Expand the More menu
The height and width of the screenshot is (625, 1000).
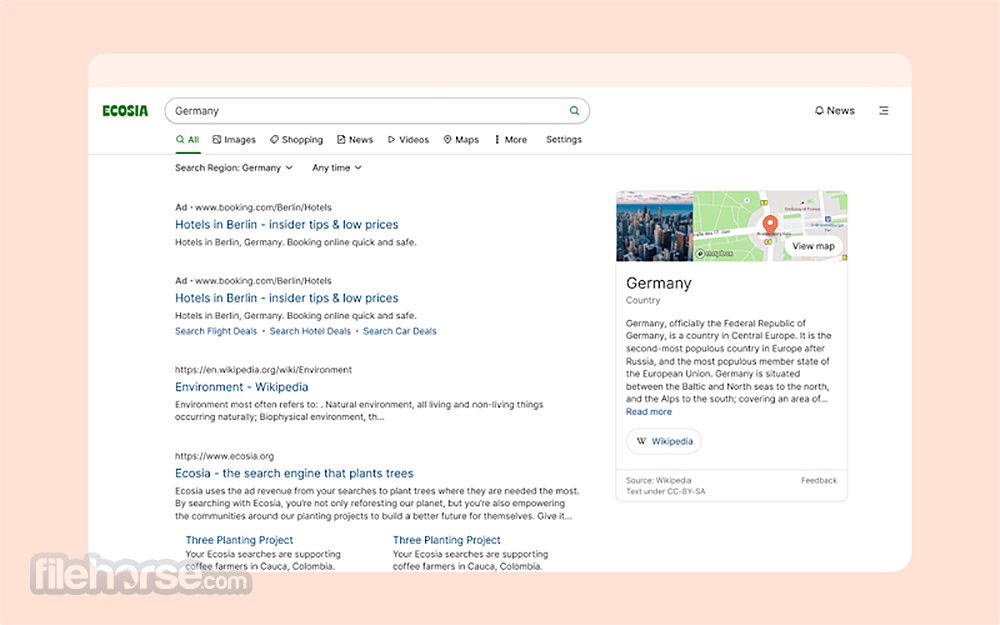511,140
